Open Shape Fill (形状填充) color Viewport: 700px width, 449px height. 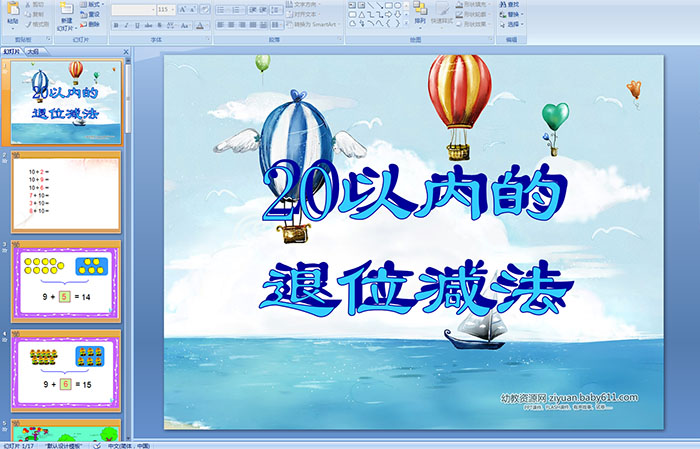tap(473, 4)
